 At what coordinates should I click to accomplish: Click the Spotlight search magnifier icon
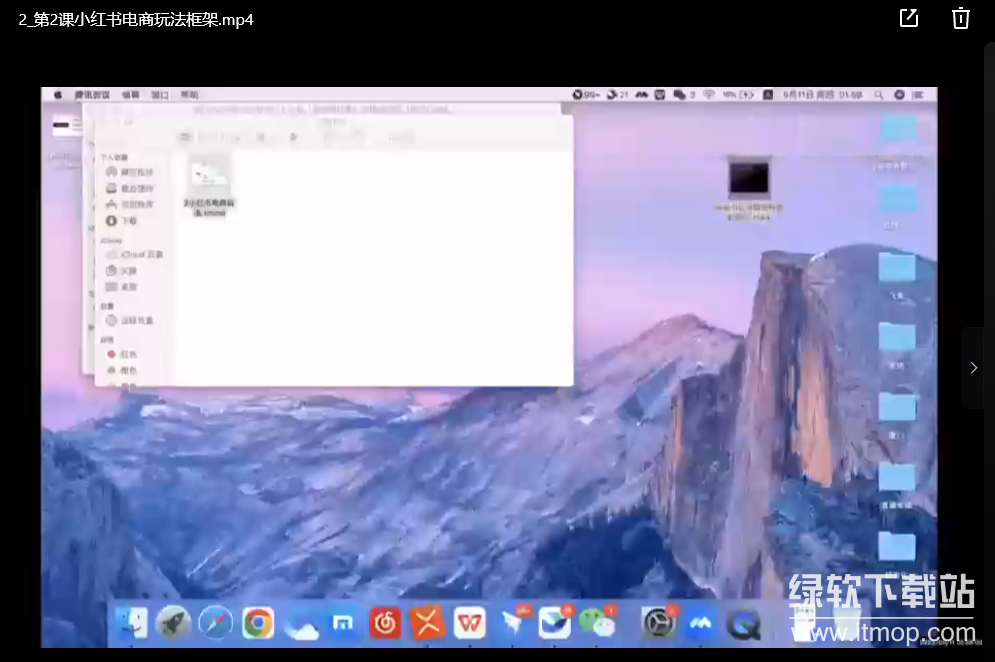(878, 95)
